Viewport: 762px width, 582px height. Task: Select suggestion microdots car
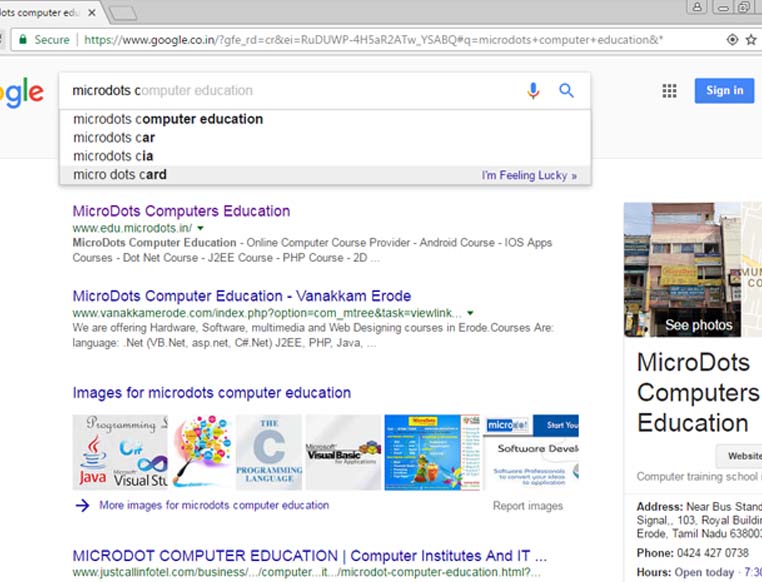click(x=325, y=137)
